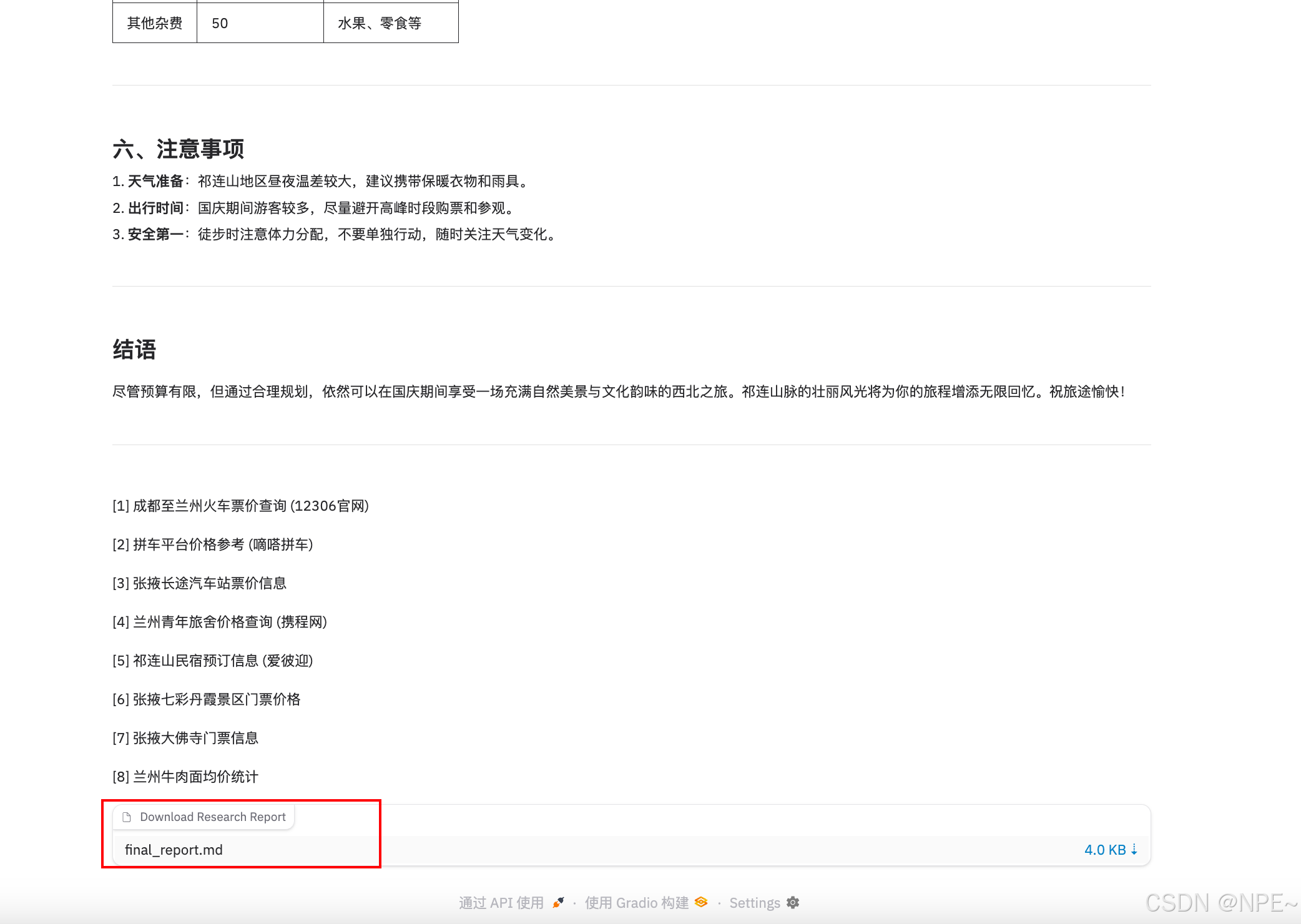Screen dimensions: 1301x924
Task: Click the Settings gear icon in footer
Action: pos(793,903)
